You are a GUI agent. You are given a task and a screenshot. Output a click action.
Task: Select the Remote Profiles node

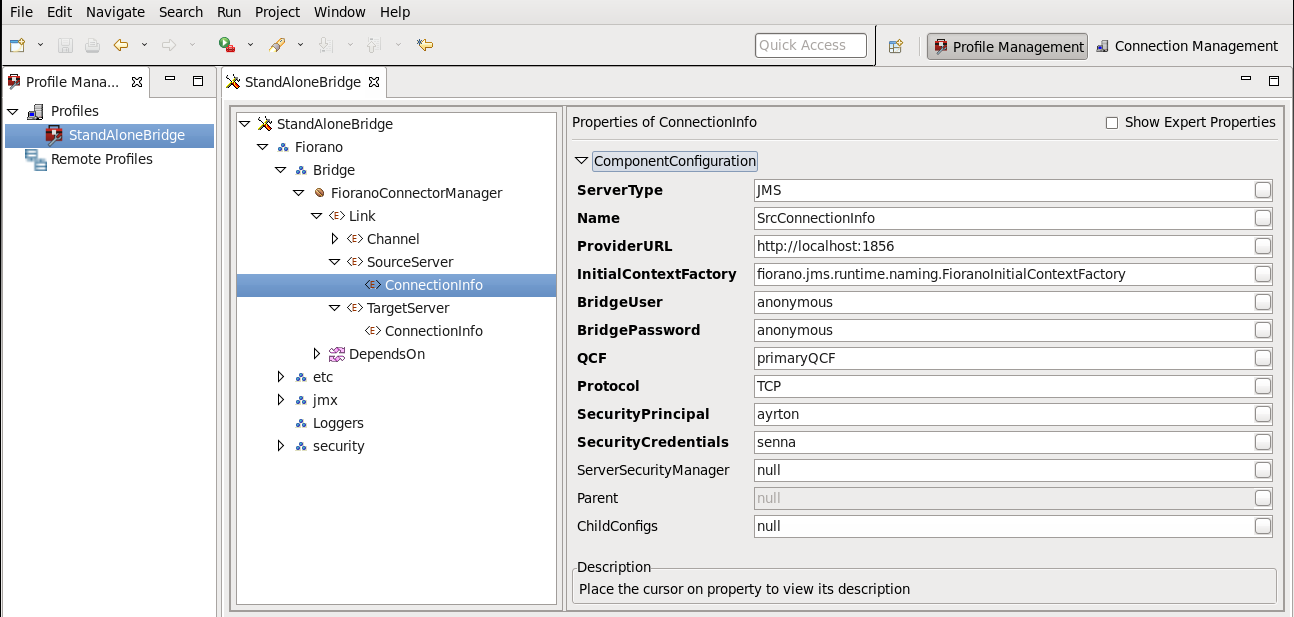pos(102,159)
